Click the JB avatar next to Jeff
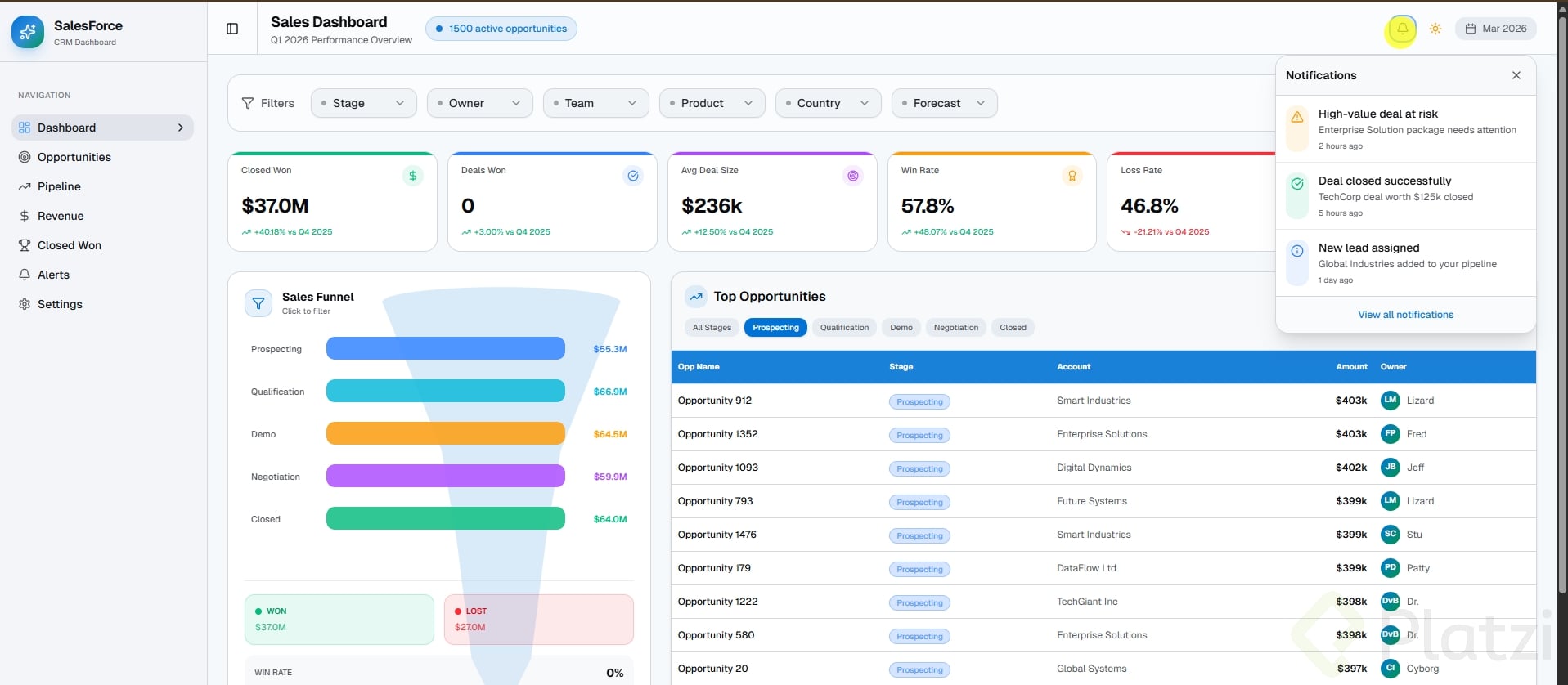The height and width of the screenshot is (685, 1568). 1390,468
